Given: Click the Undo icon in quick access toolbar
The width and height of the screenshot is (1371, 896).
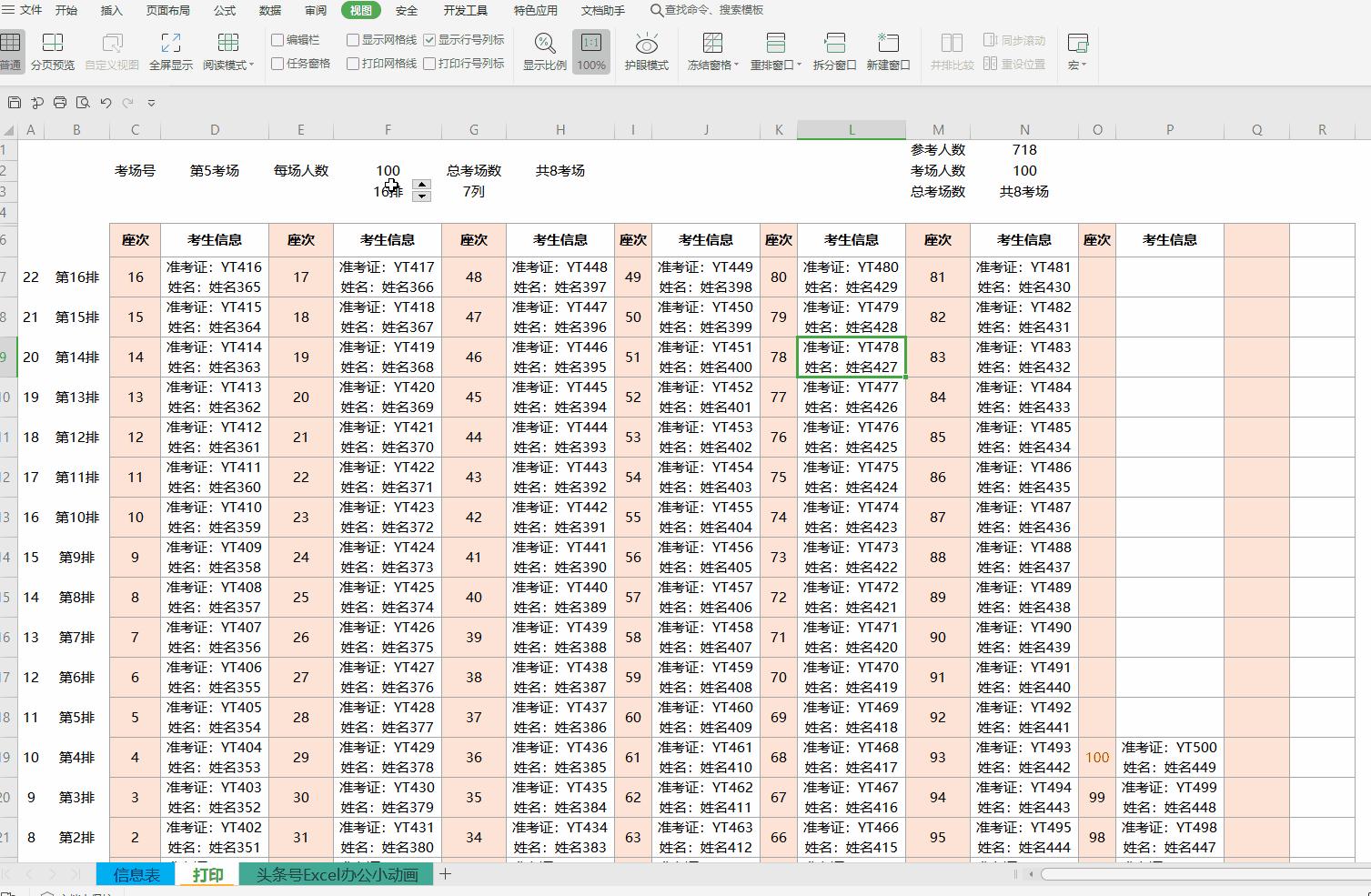Looking at the screenshot, I should 105,103.
